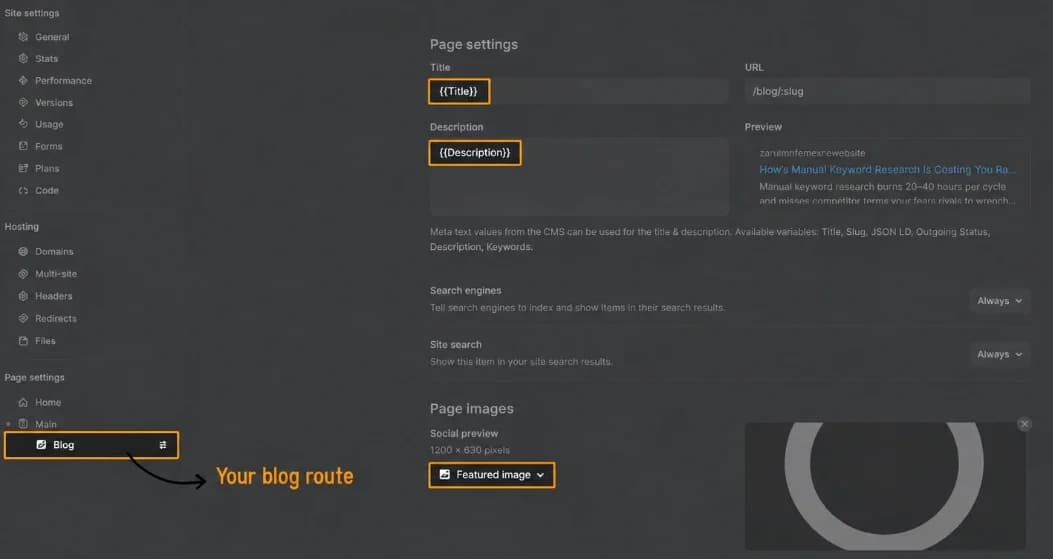The image size is (1053, 559).
Task: Open Featured image dropdown
Action: tap(492, 474)
